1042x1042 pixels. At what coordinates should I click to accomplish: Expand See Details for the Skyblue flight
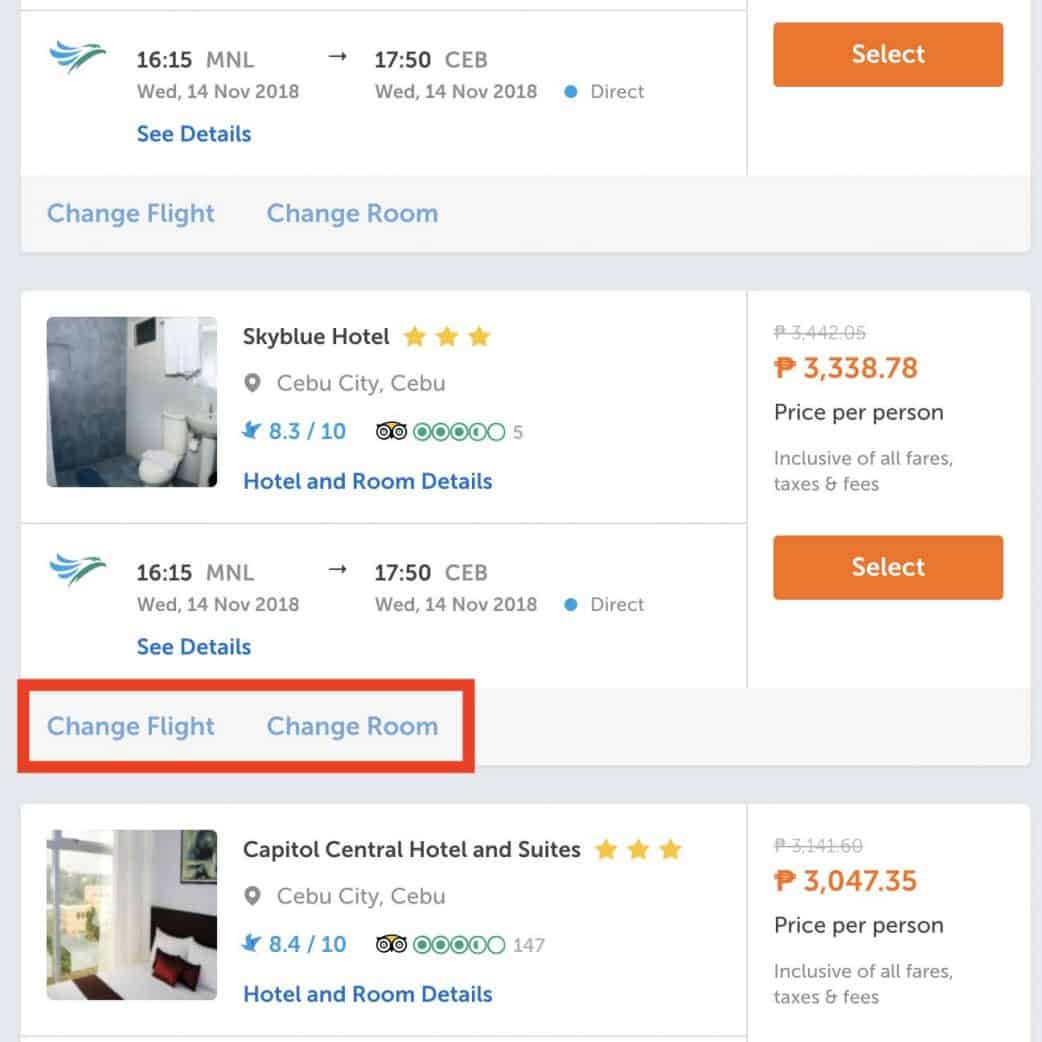point(194,647)
